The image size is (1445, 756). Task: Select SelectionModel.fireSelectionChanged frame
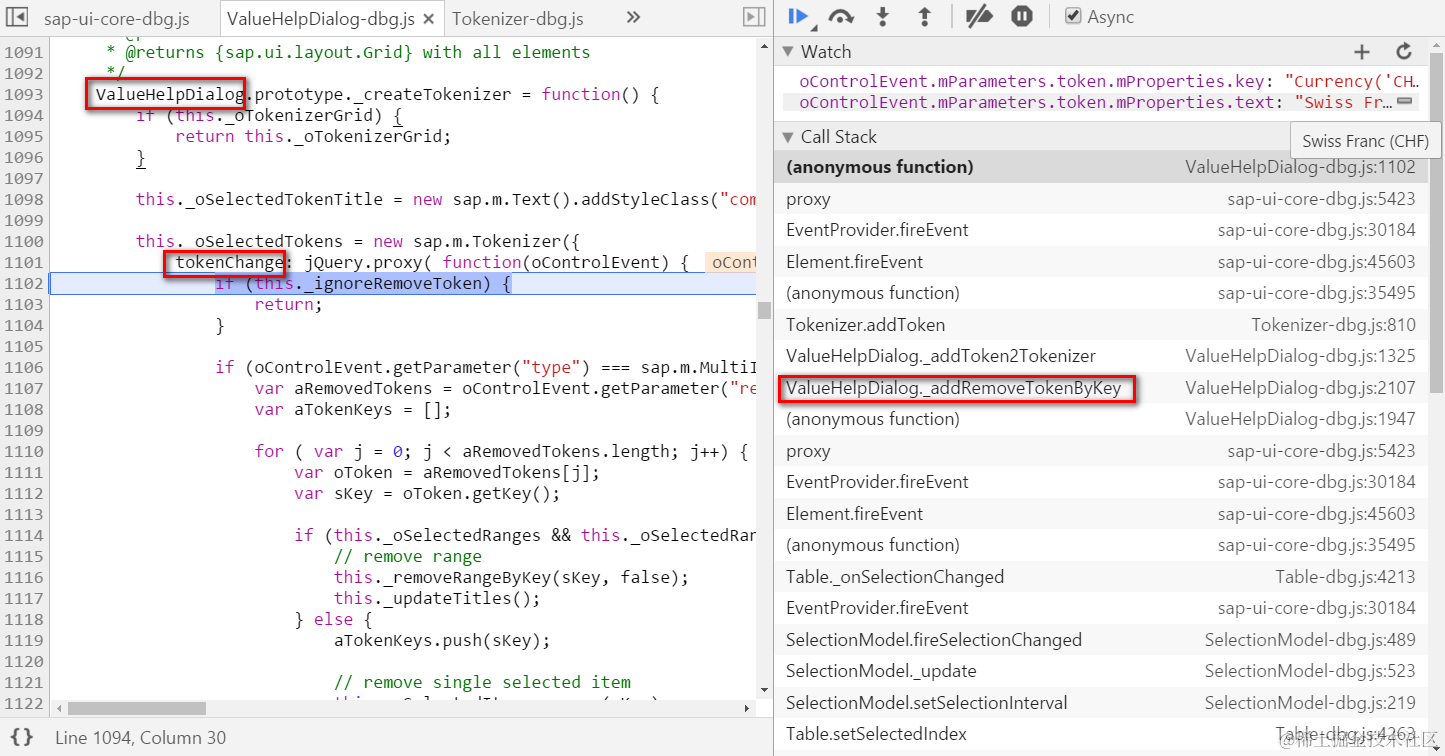pyautogui.click(x=1101, y=640)
